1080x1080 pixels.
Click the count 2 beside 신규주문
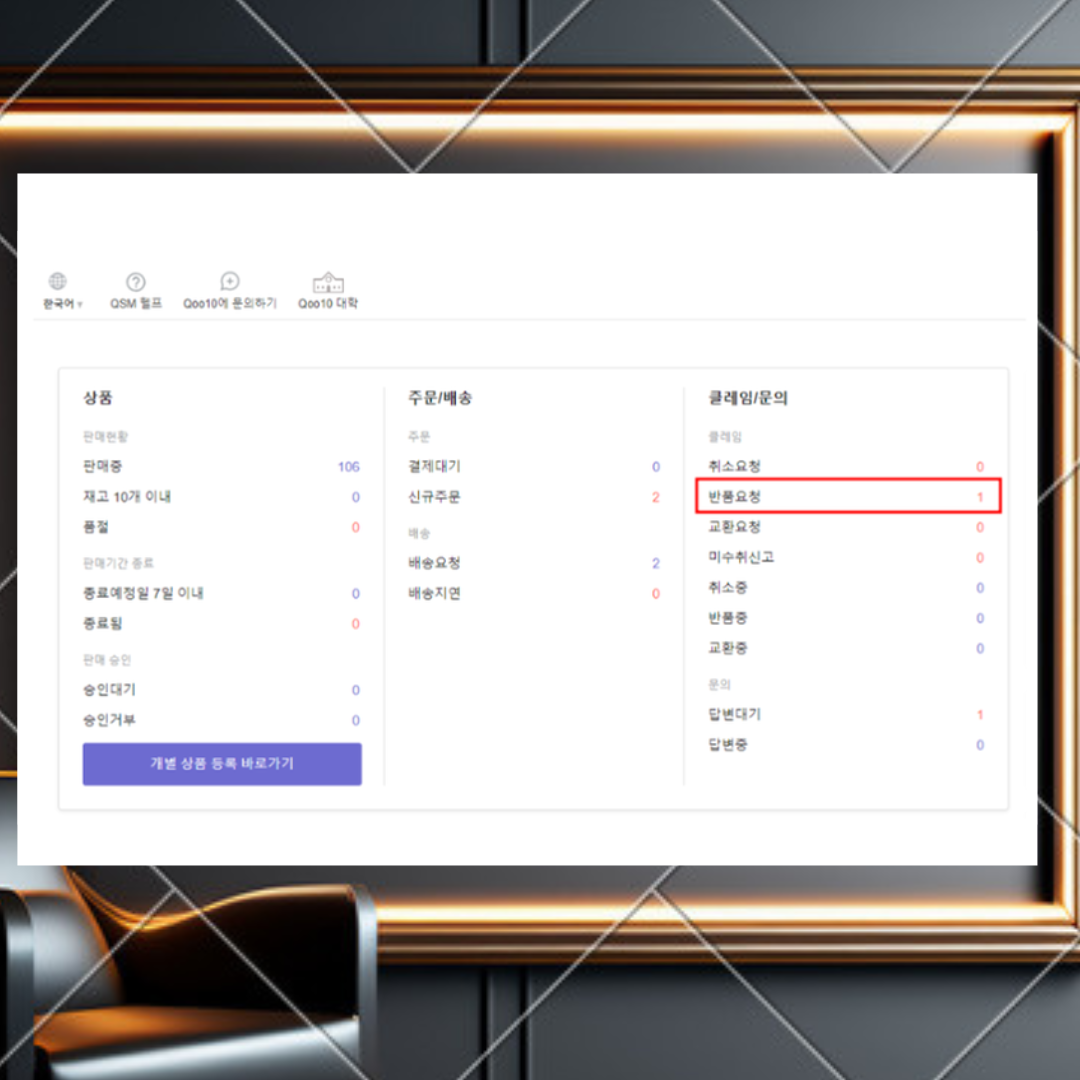[656, 497]
